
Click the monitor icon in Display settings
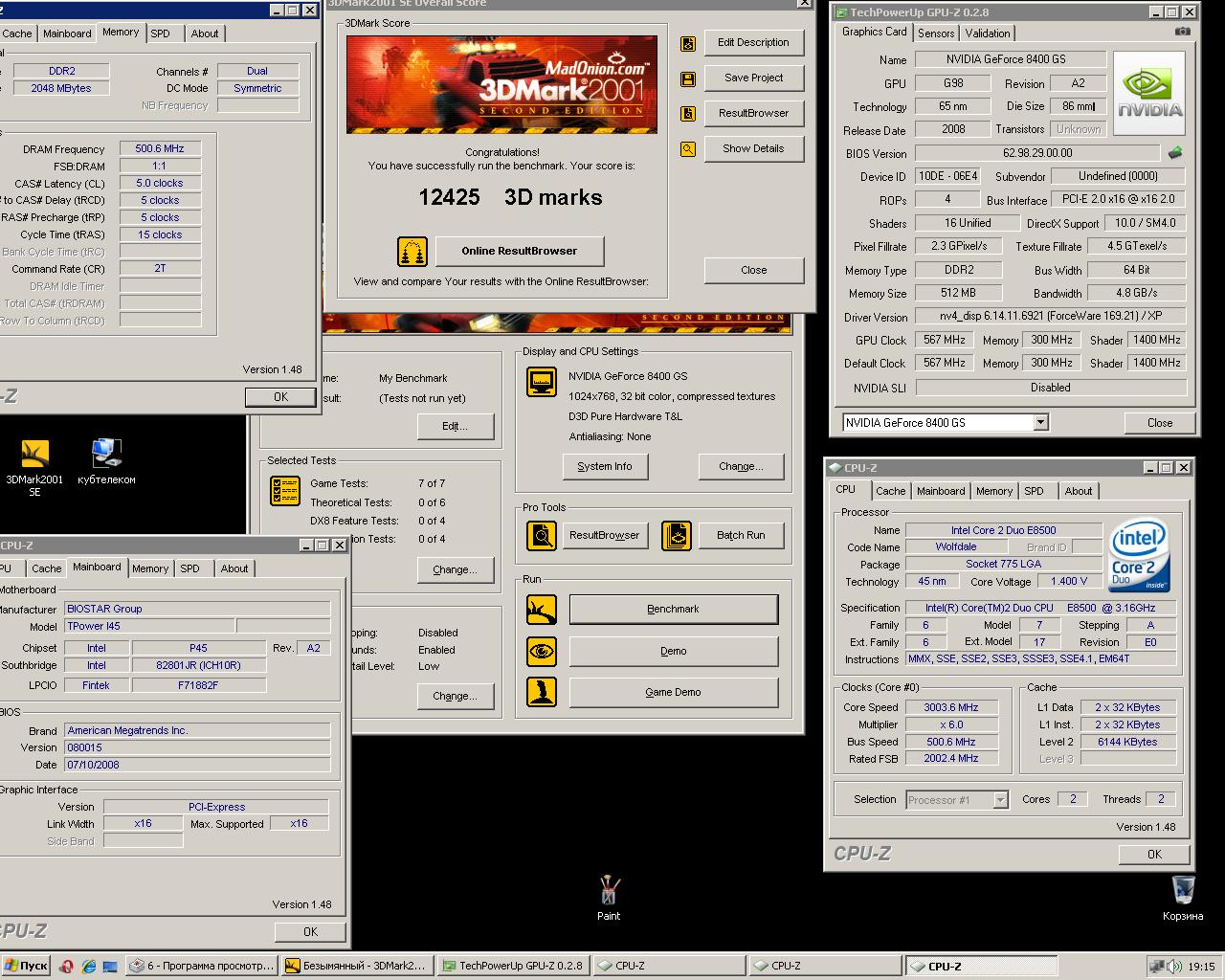542,382
